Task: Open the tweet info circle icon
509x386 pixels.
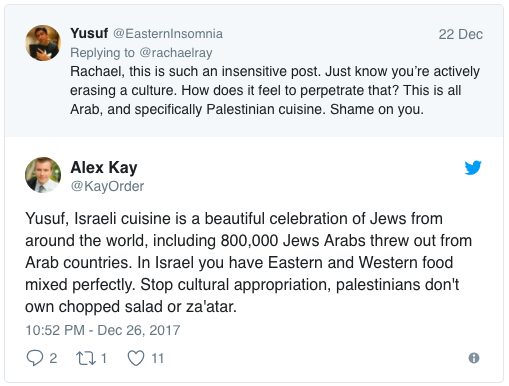Action: pos(474,358)
